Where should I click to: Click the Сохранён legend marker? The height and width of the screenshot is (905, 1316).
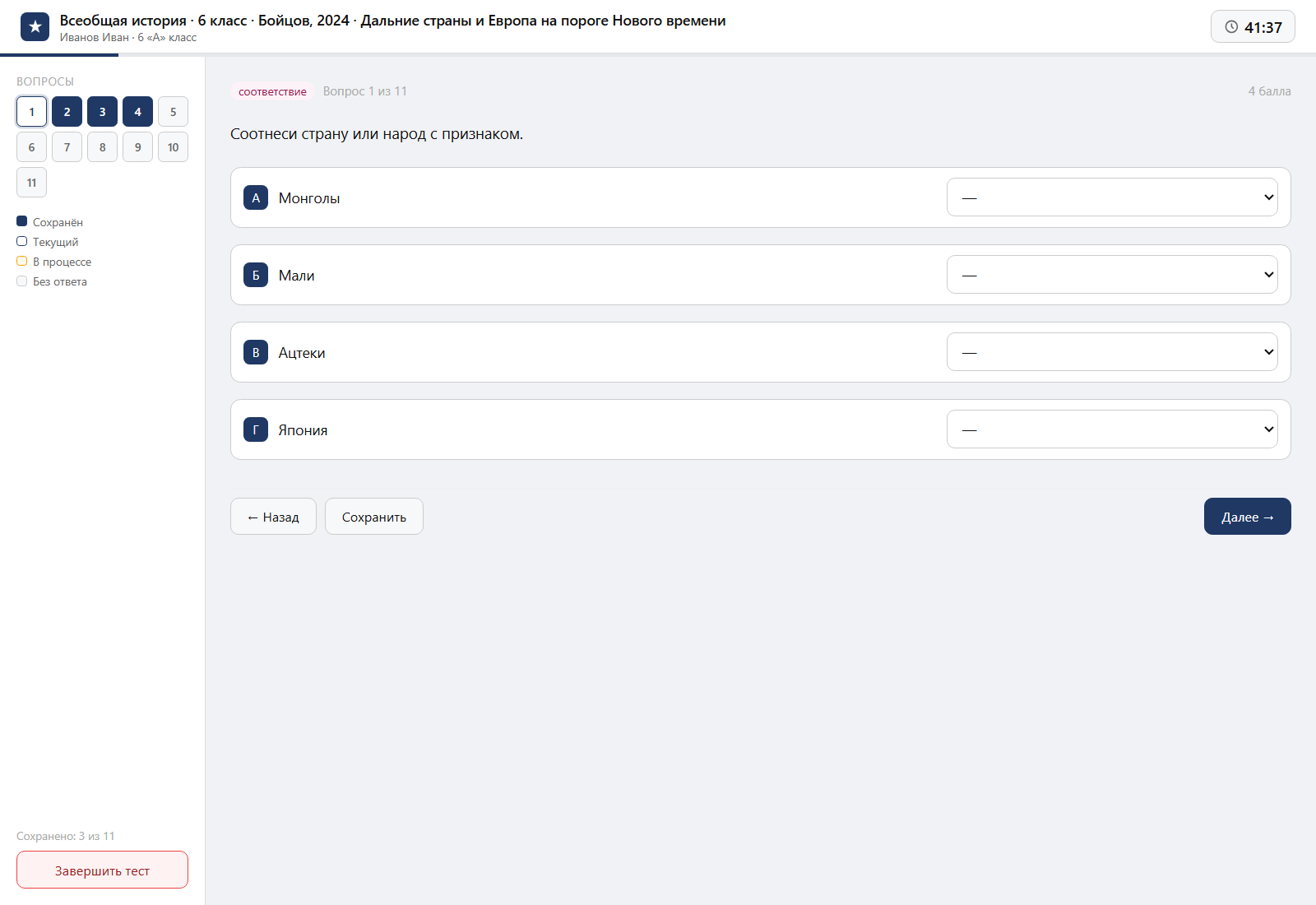[x=22, y=221]
